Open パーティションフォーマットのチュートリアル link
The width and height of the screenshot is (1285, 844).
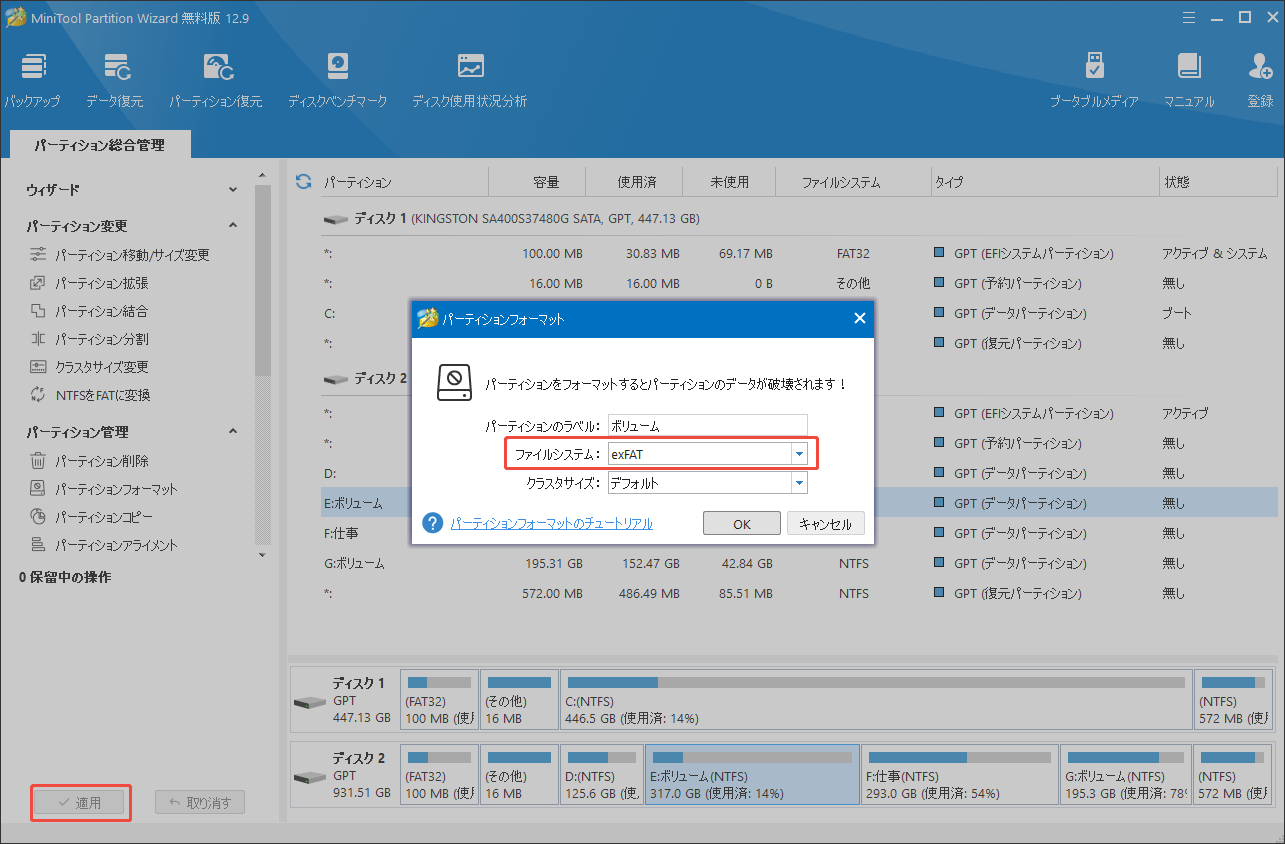551,523
